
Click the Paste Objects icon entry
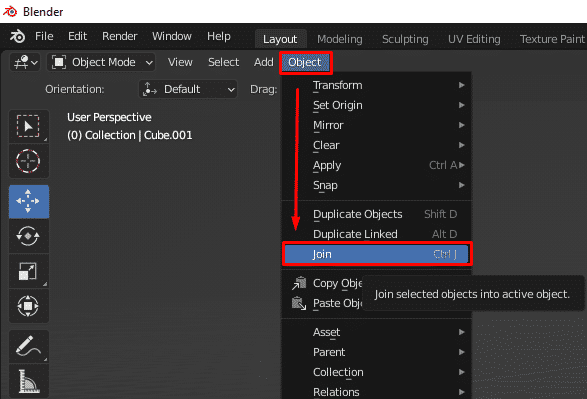(299, 303)
